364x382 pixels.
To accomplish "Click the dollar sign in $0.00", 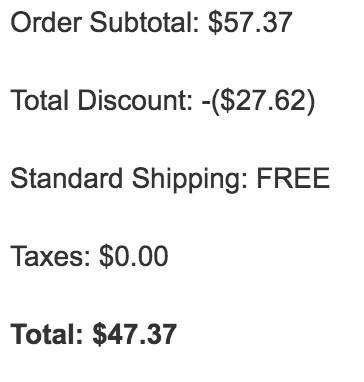I will (106, 256).
